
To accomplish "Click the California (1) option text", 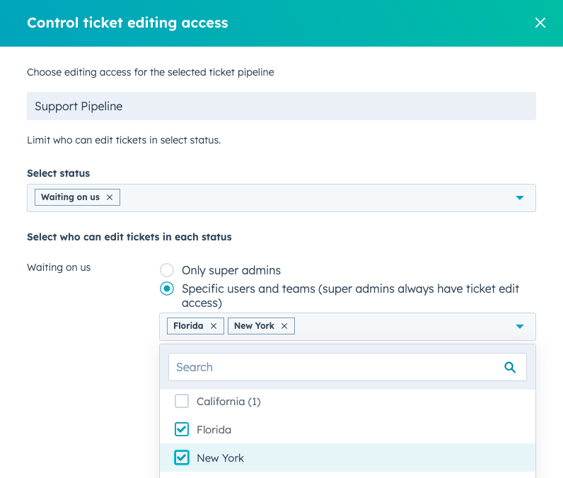I will 228,402.
